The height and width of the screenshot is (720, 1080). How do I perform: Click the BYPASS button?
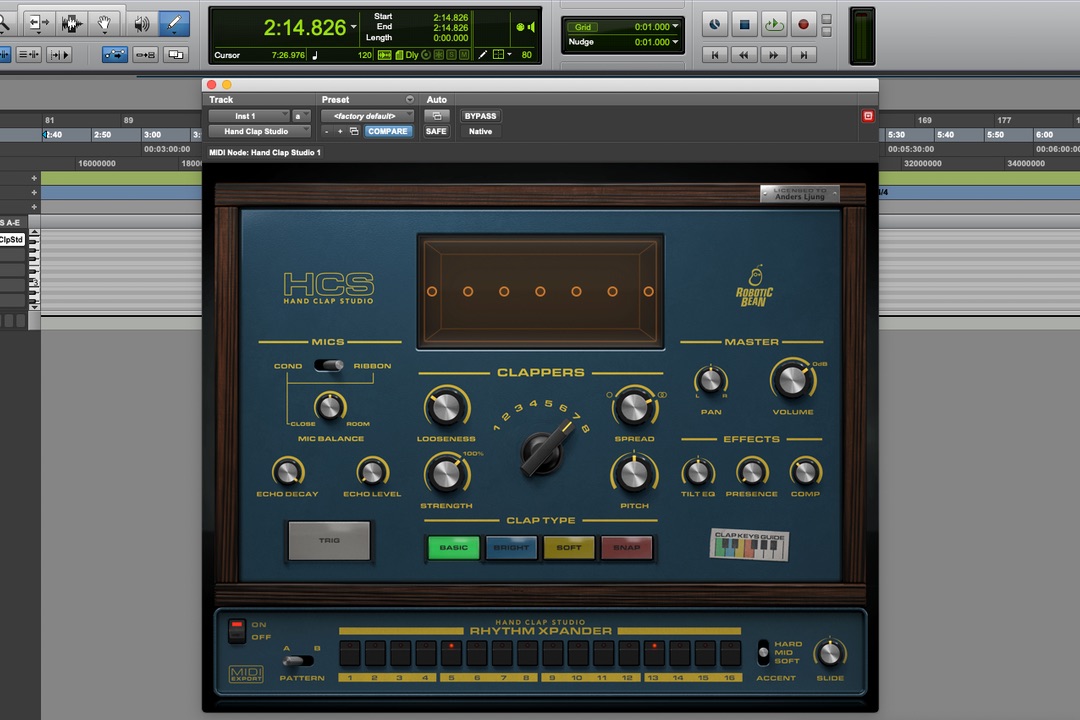480,116
